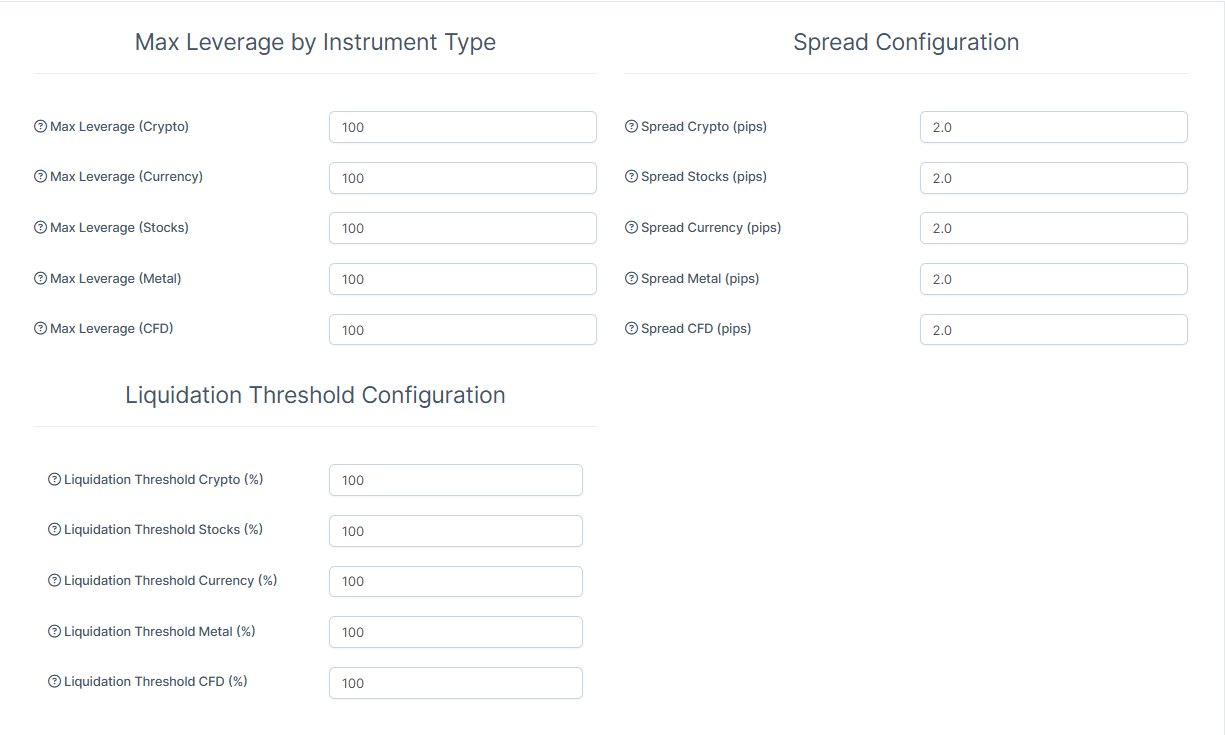Select the Spread Stocks (pips) input
The height and width of the screenshot is (735, 1225).
point(1053,178)
